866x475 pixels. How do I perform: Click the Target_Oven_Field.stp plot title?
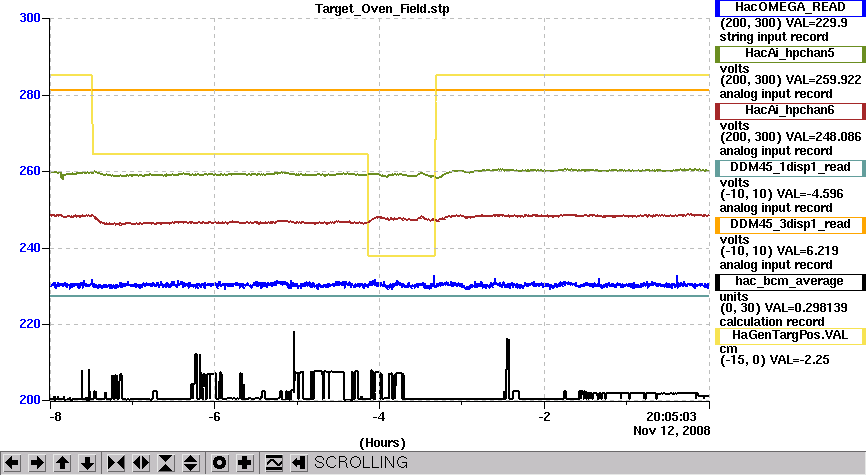click(x=382, y=9)
